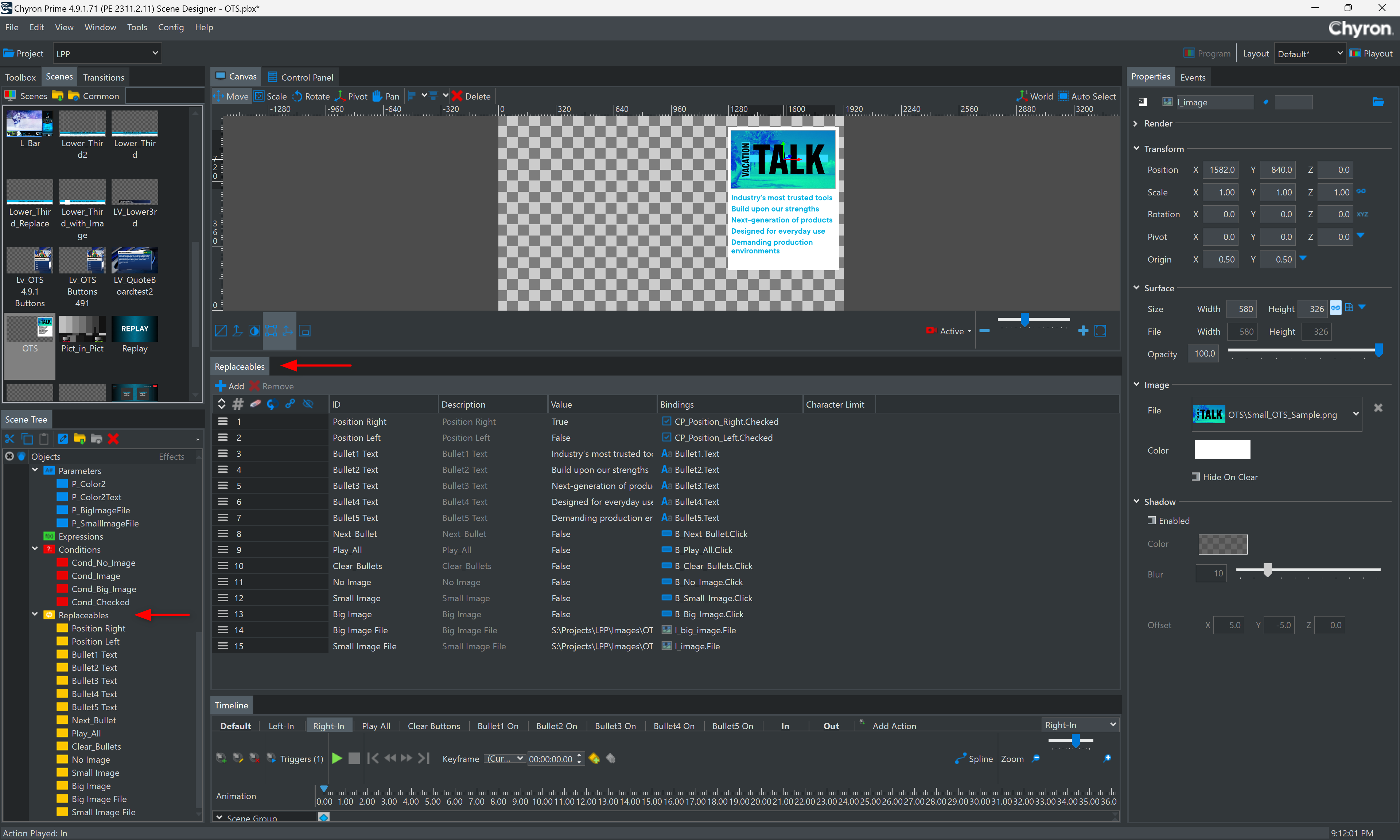Open the Active camera dropdown

(949, 331)
